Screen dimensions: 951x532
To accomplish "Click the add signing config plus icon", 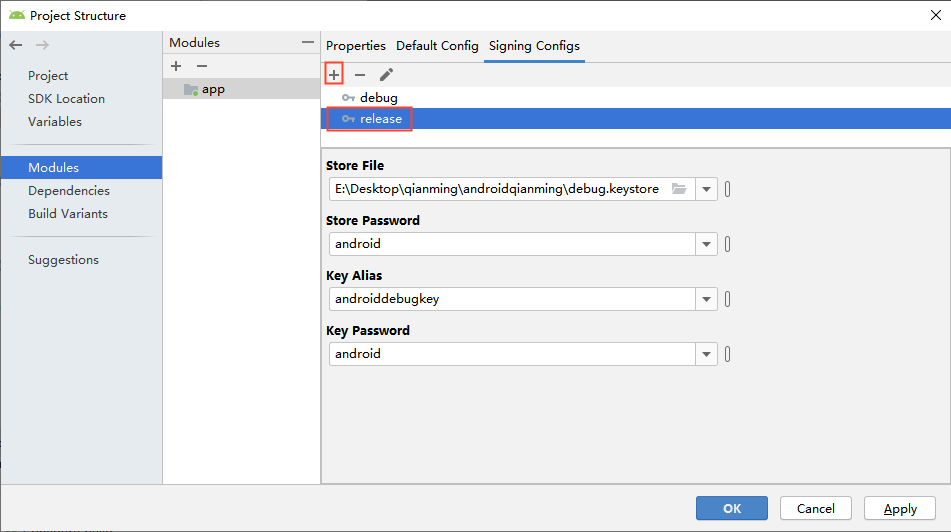I will pos(334,74).
